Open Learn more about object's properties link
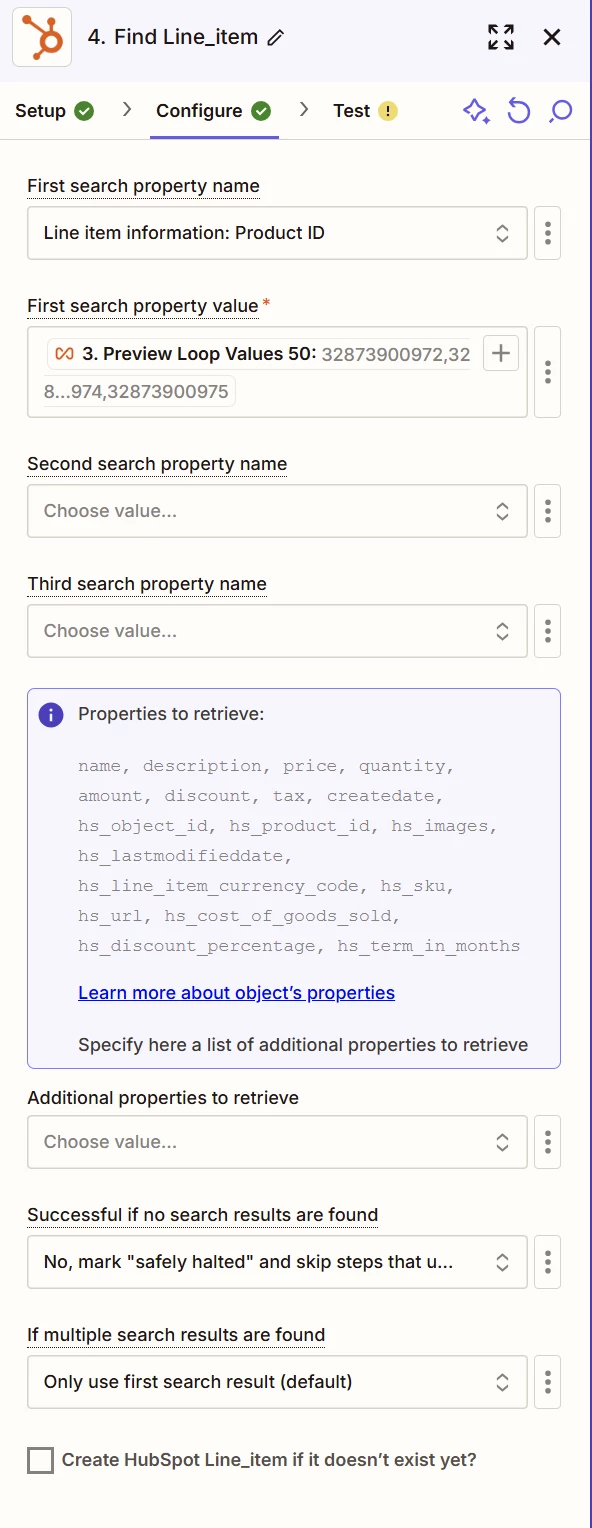592x1528 pixels. (x=236, y=993)
